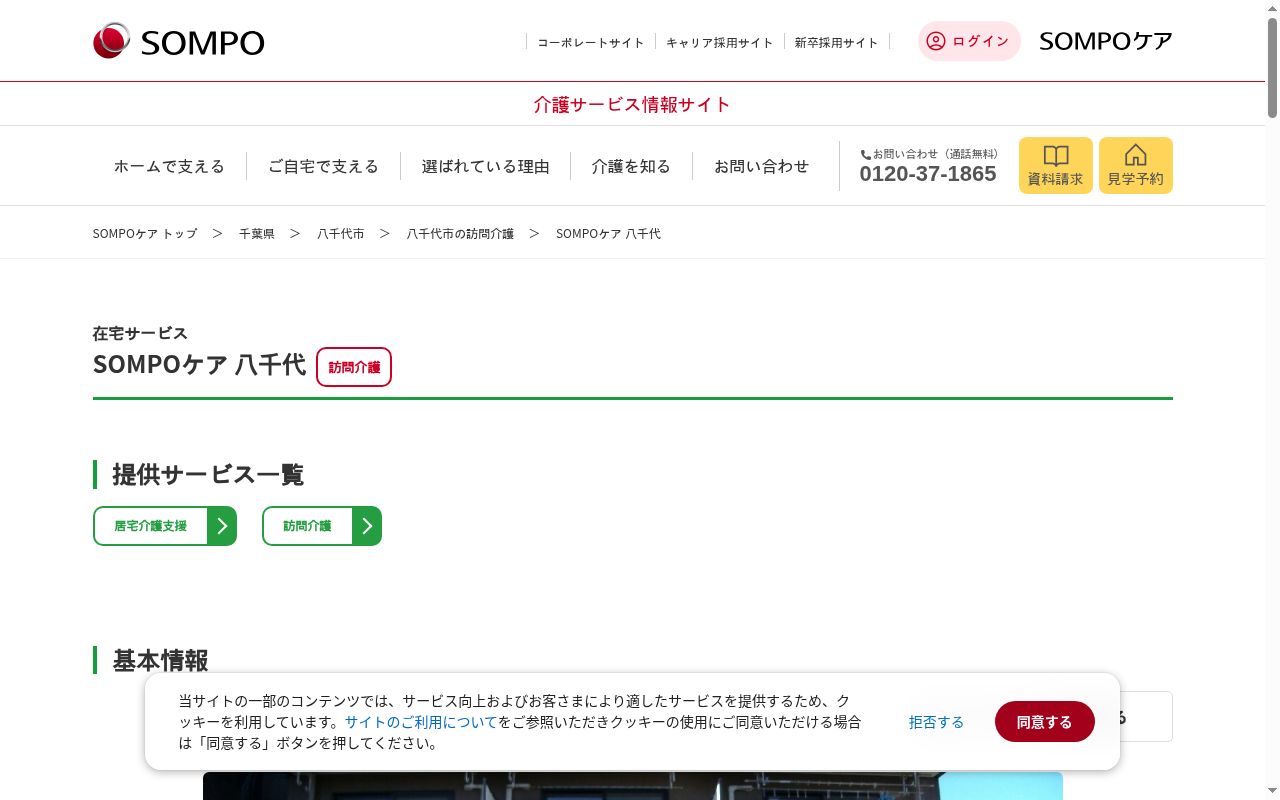
Task: Click the ログイン button
Action: pos(969,41)
